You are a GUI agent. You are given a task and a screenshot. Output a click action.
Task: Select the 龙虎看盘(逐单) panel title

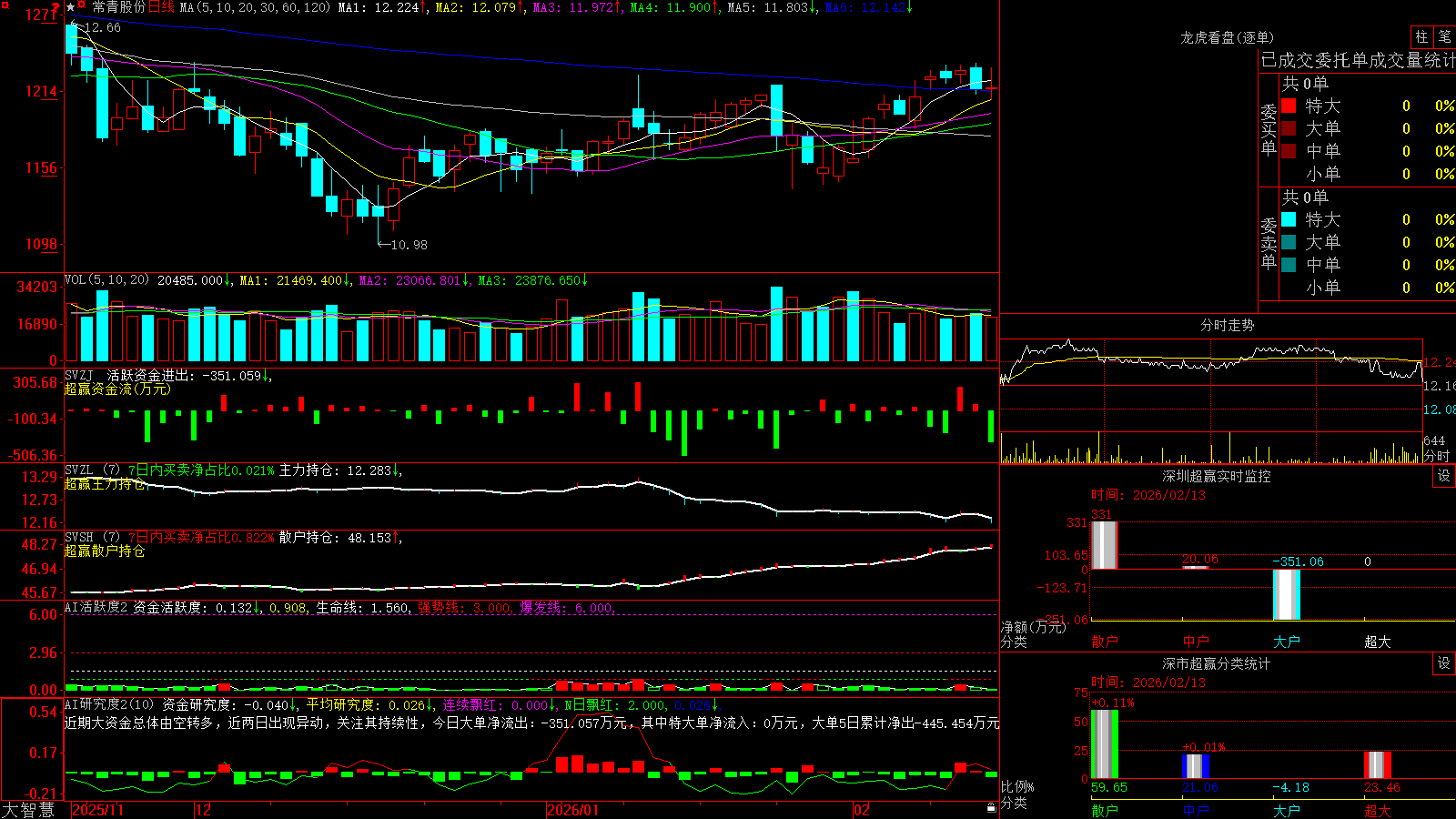[1227, 37]
